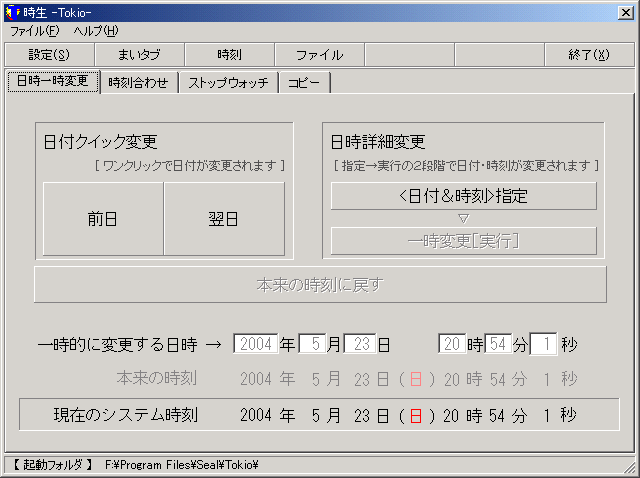The width and height of the screenshot is (640, 478).
Task: Open the ストップウォッチ tab
Action: [x=228, y=83]
